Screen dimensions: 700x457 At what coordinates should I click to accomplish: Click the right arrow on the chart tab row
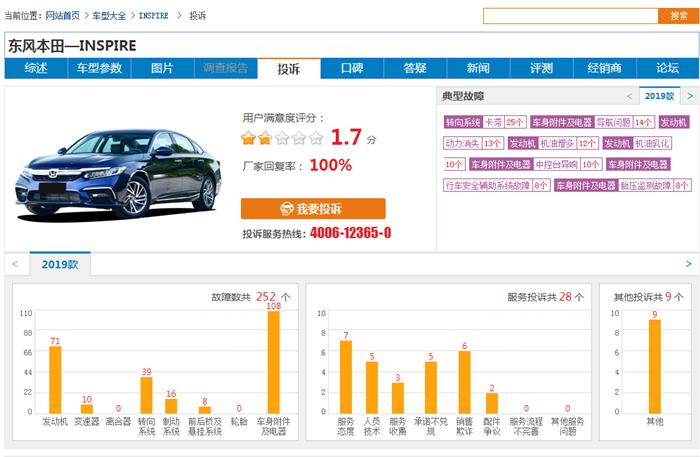coord(689,264)
